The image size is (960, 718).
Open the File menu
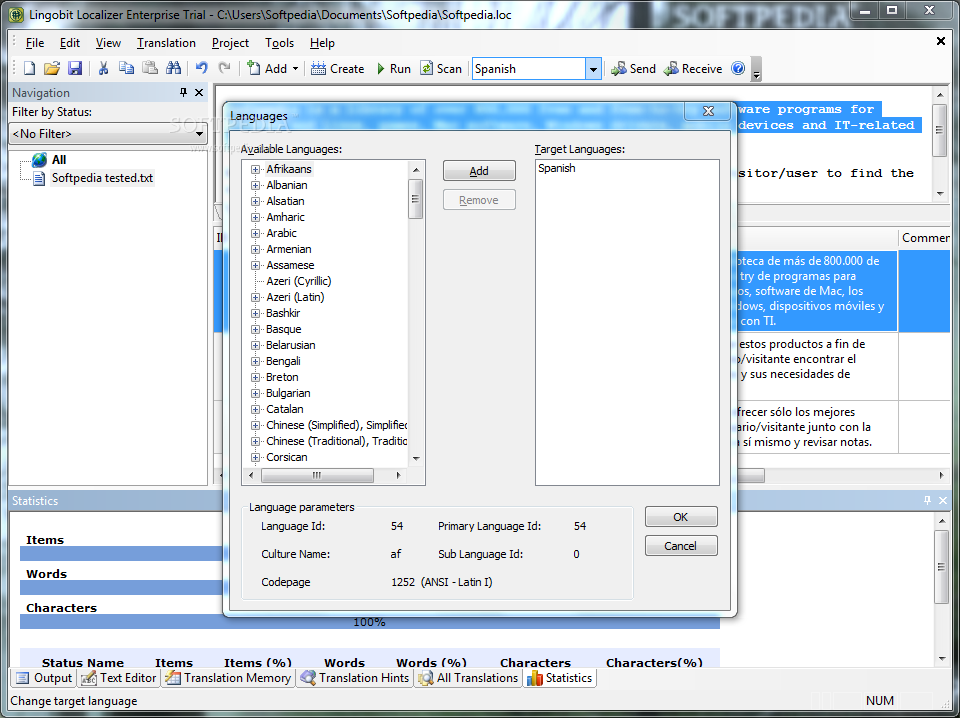[x=34, y=43]
